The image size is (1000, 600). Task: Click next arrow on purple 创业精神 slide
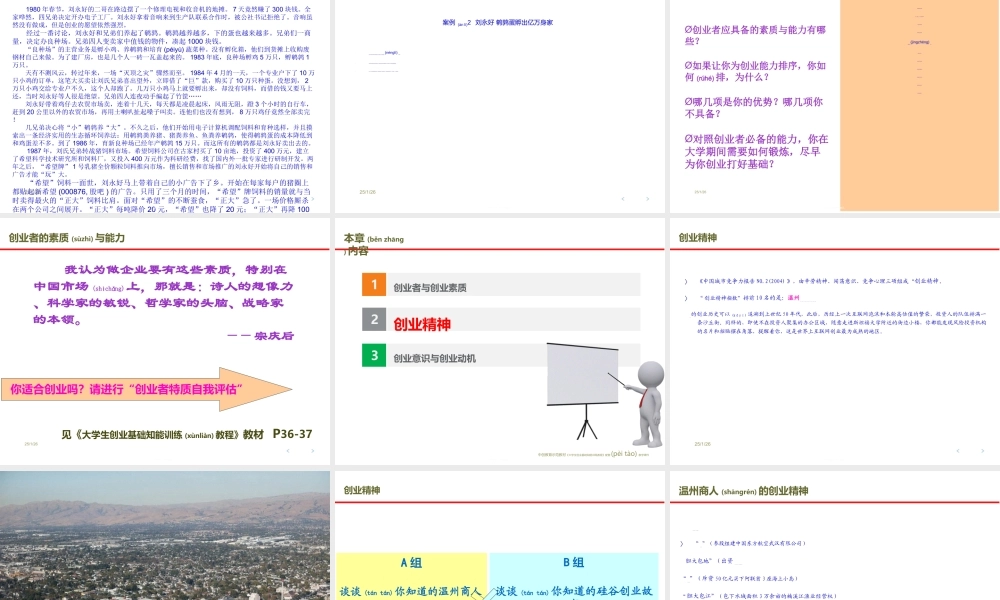click(982, 450)
